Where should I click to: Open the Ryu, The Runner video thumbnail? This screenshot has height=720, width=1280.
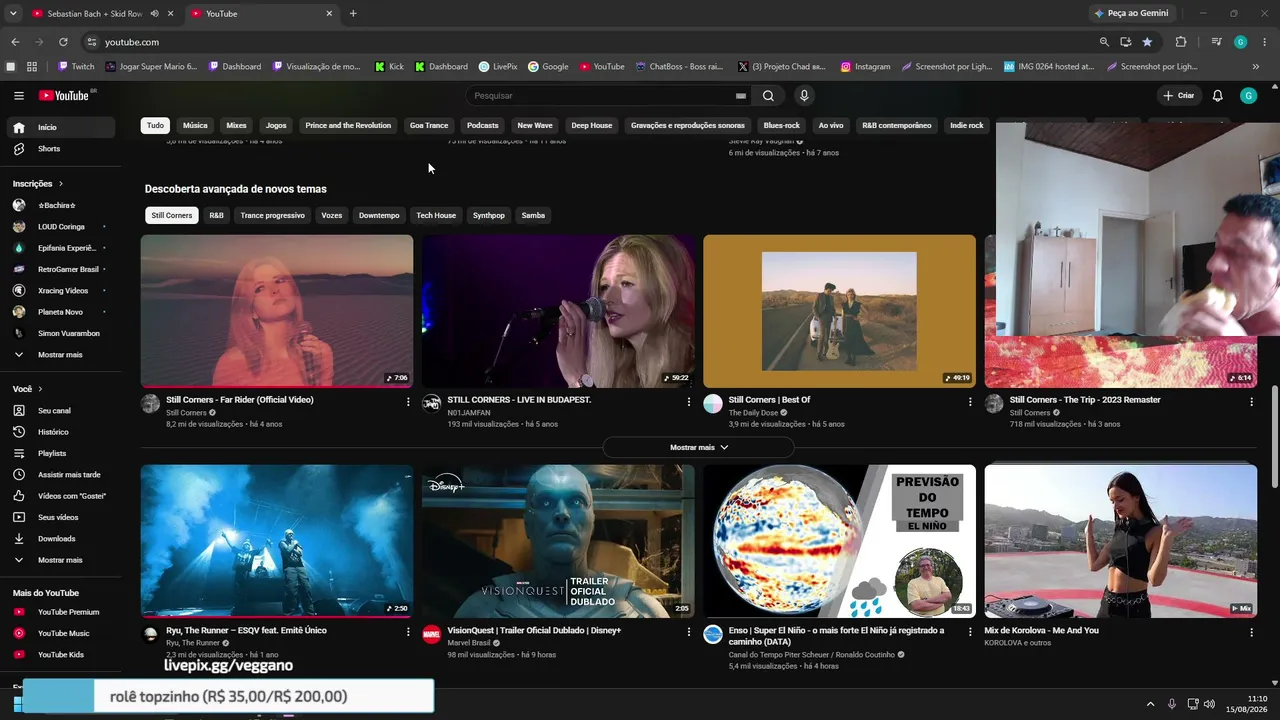point(277,541)
